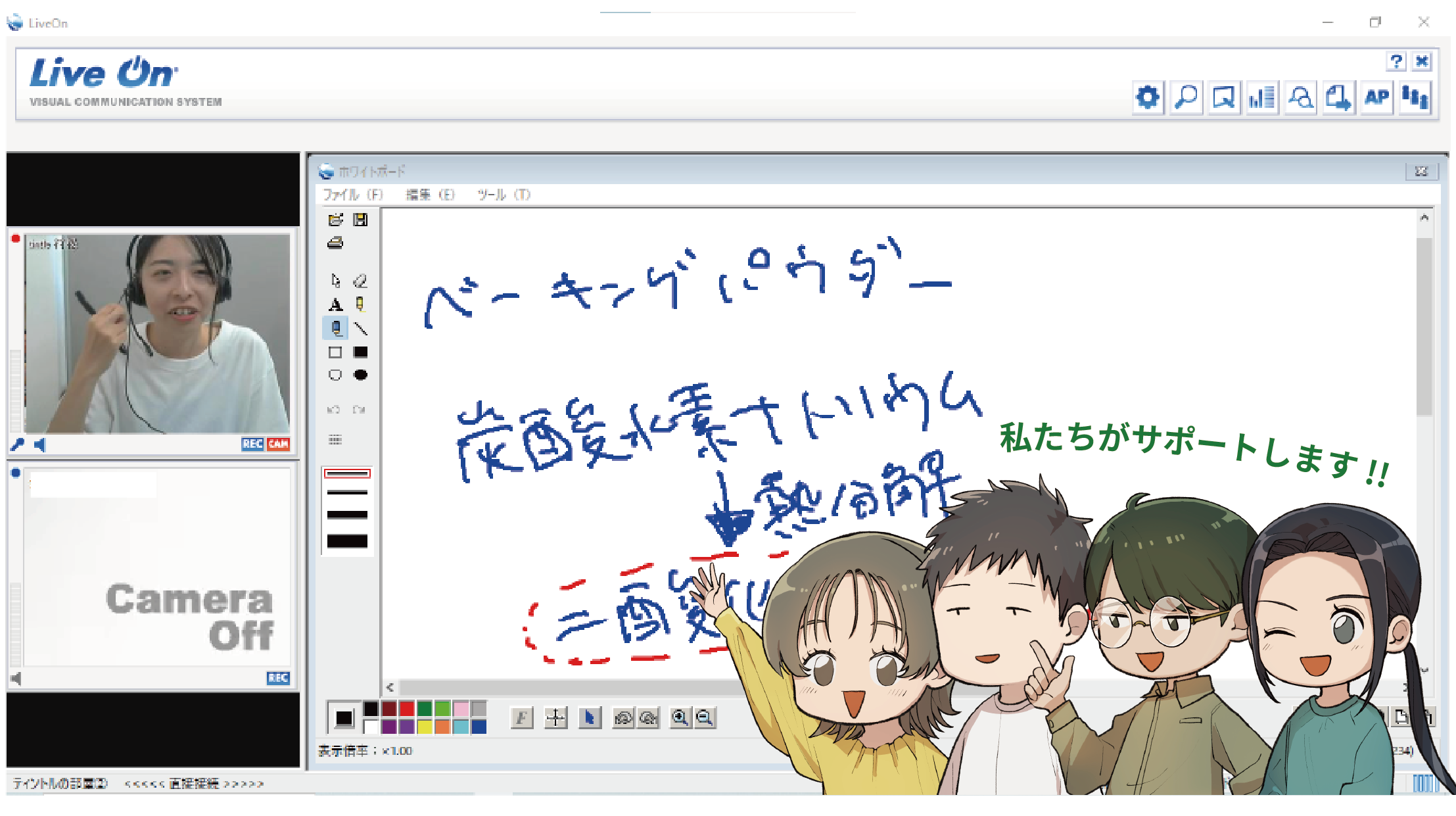1456x816 pixels.
Task: Mute speaker on Camera Off participant
Action: (16, 678)
